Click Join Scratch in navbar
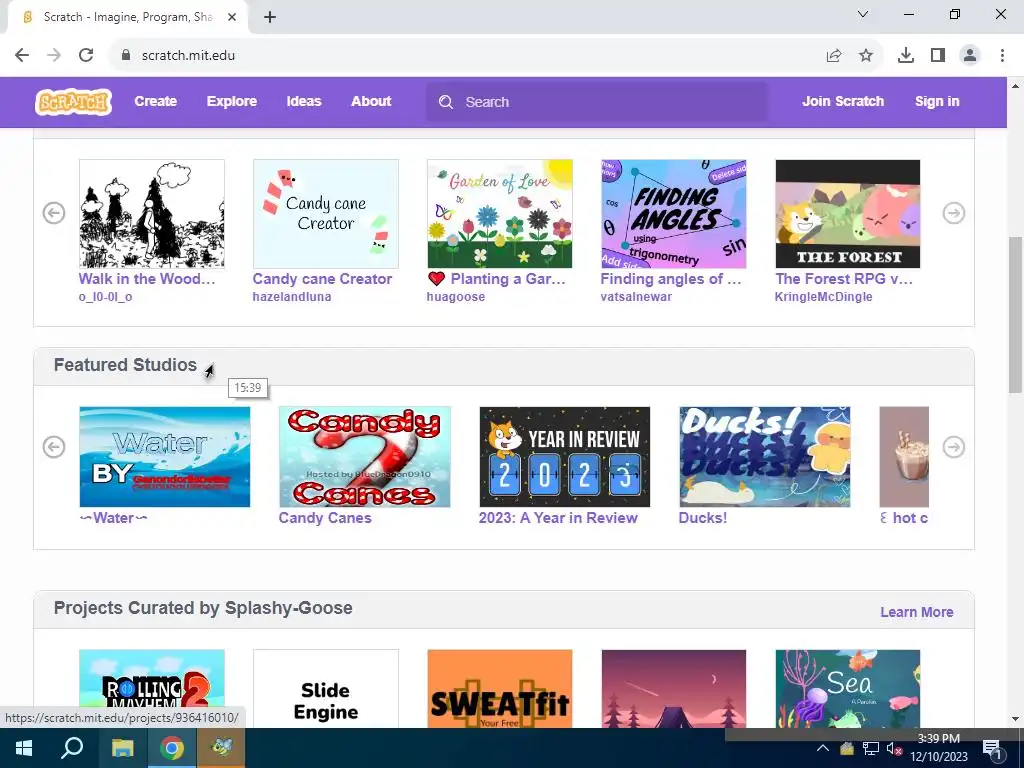1024x768 pixels. [843, 102]
